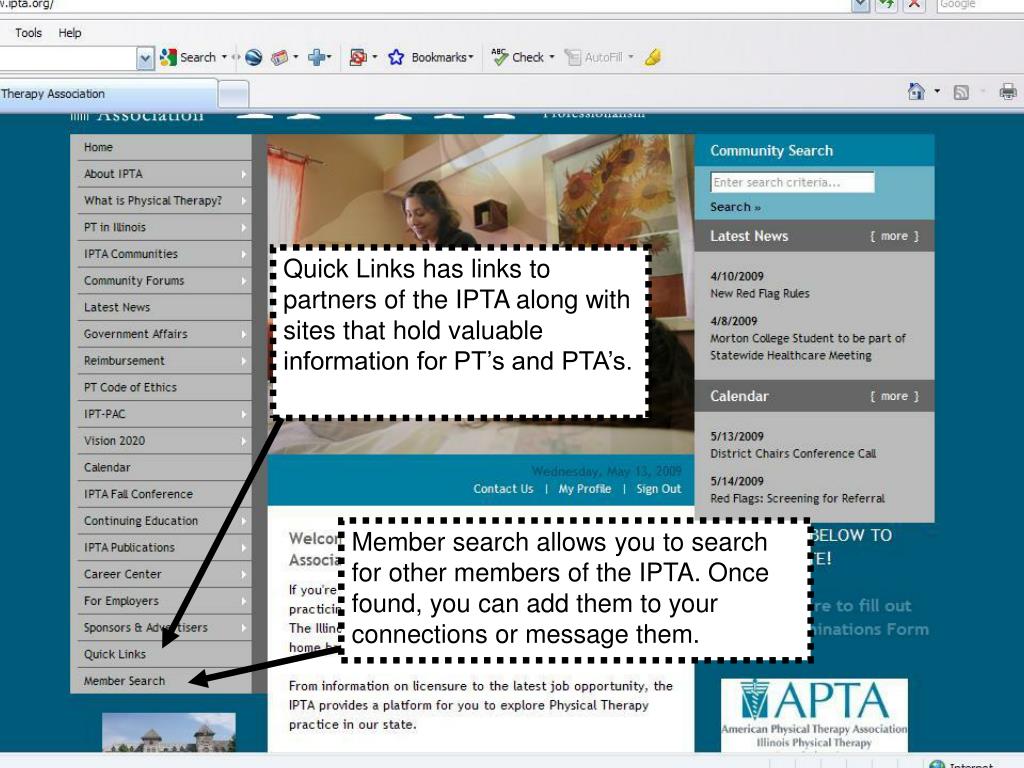The image size is (1024, 768).
Task: Expand the About IPTA submenu arrow
Action: [243, 174]
